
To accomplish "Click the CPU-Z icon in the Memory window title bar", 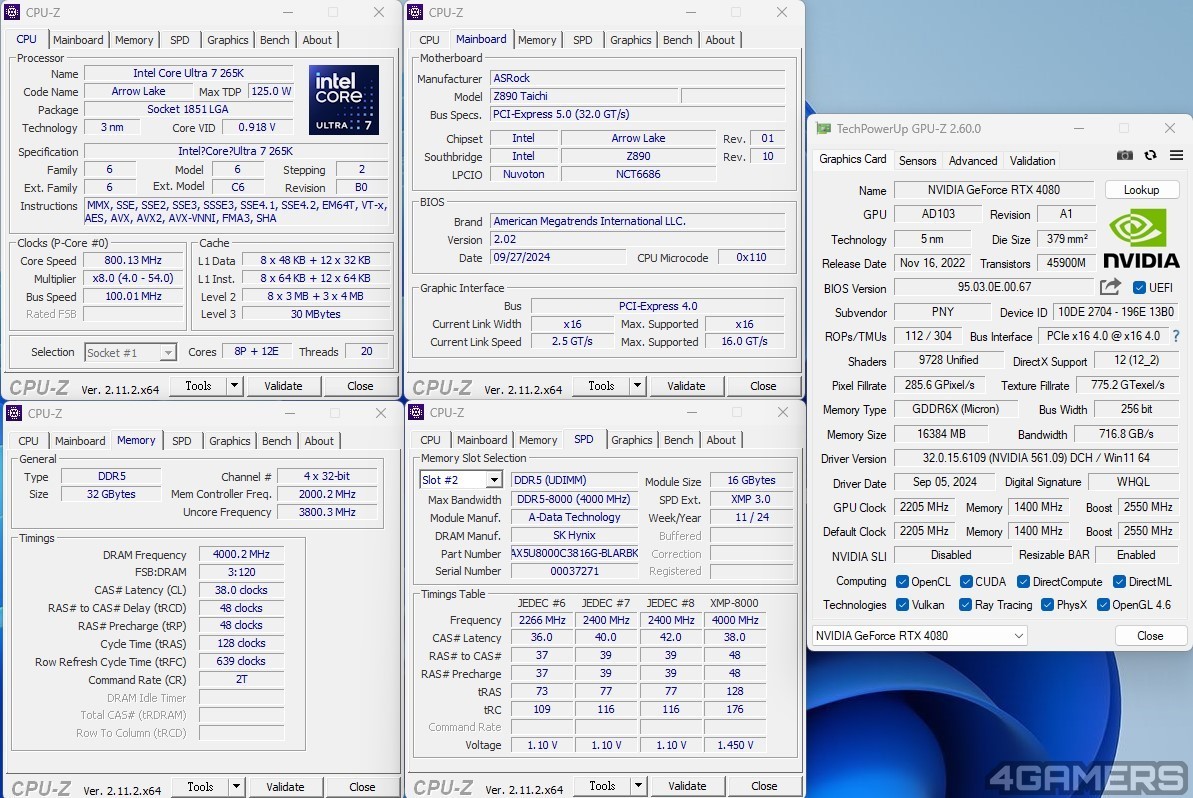I will [x=14, y=413].
